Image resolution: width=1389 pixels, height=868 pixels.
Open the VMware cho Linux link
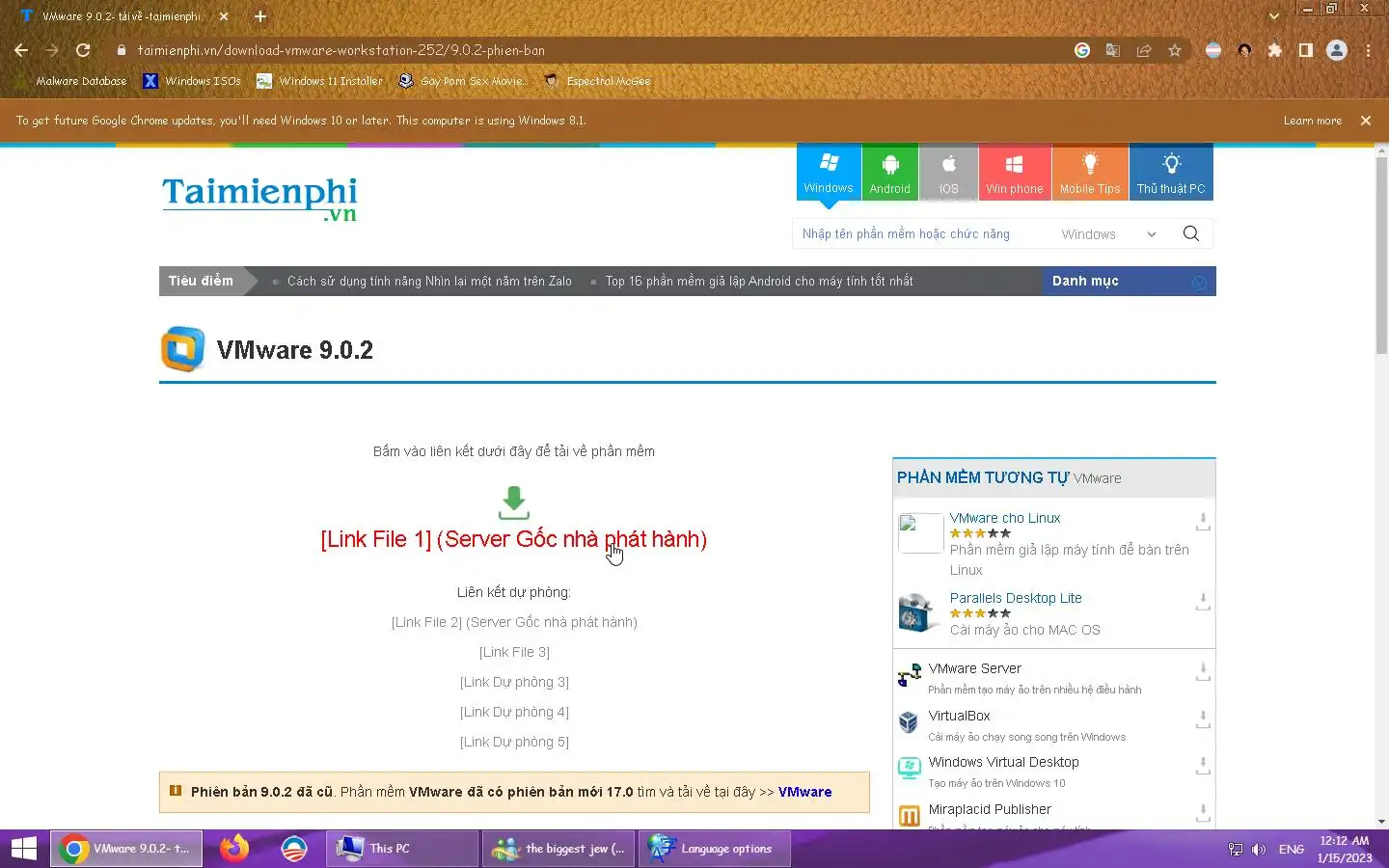[1004, 518]
